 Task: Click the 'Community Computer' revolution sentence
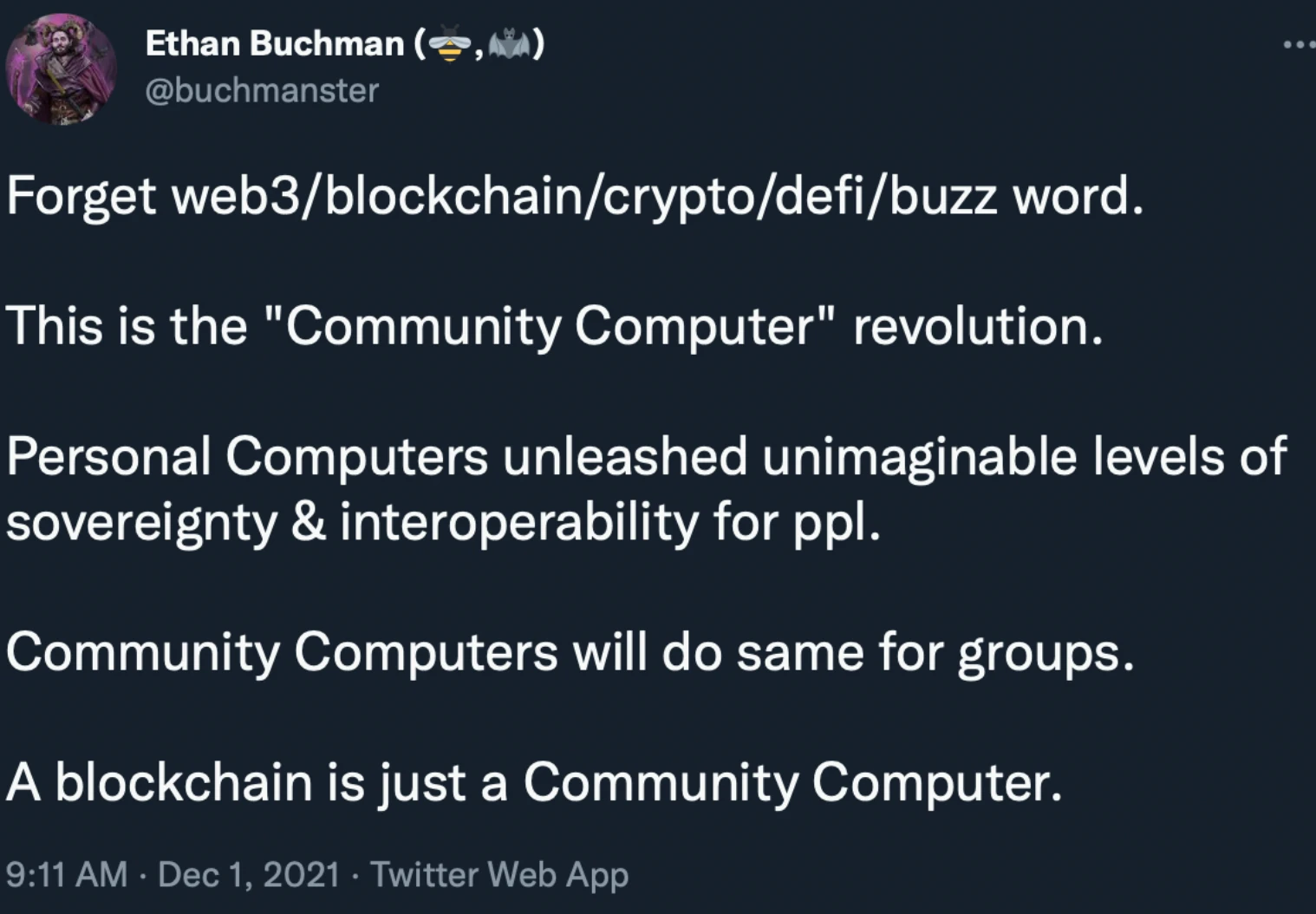click(555, 327)
